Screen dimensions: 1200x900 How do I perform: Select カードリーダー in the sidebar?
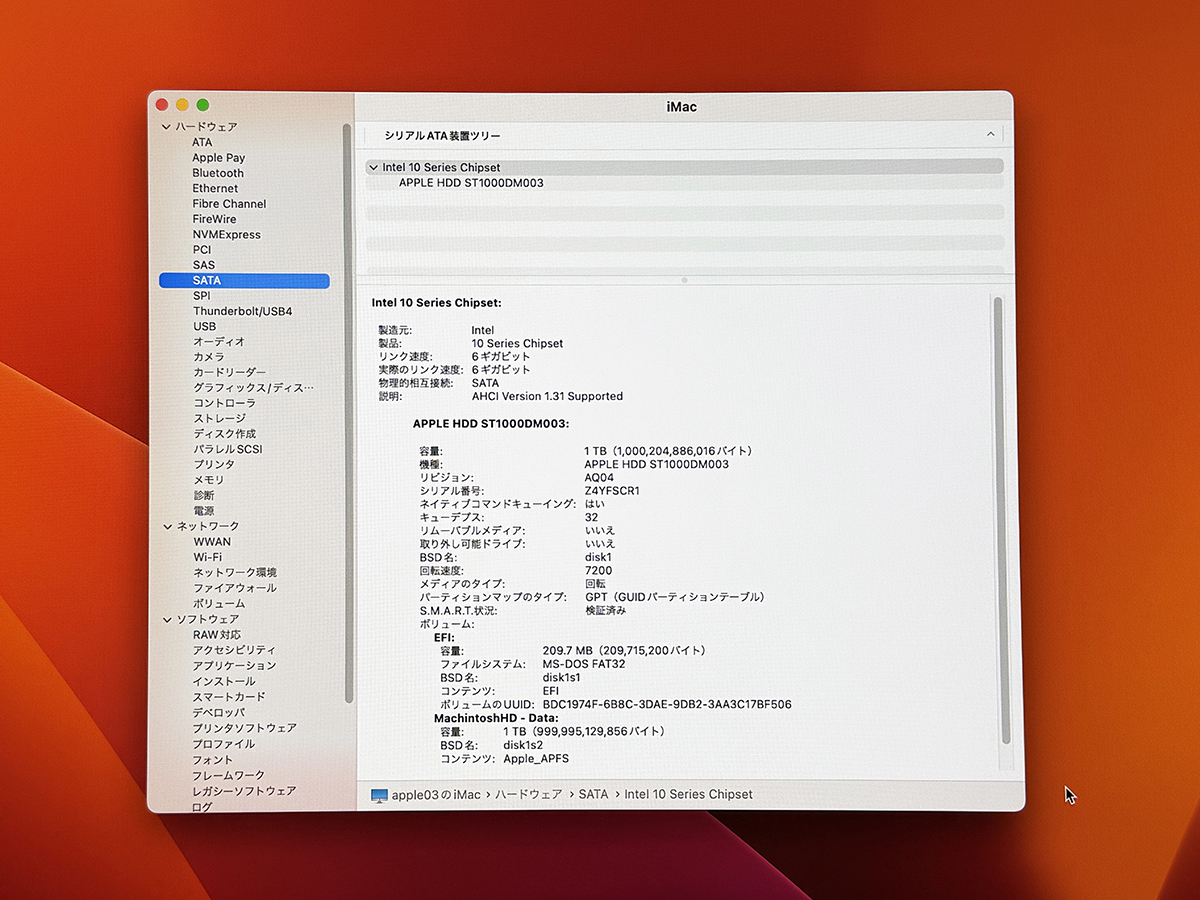tap(229, 372)
